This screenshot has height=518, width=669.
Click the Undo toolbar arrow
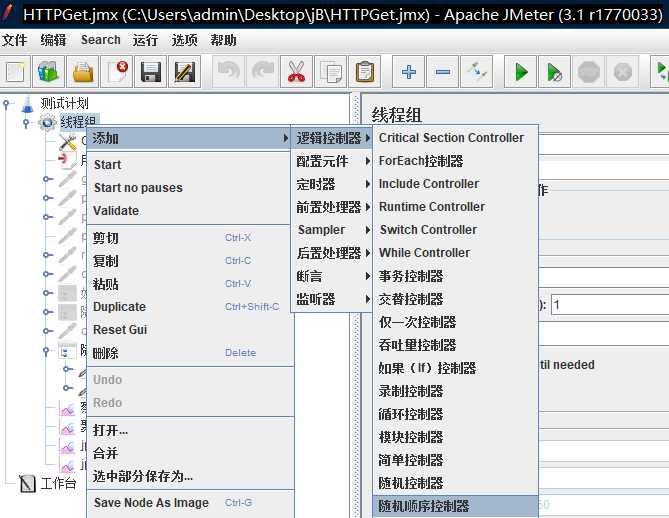click(x=229, y=72)
